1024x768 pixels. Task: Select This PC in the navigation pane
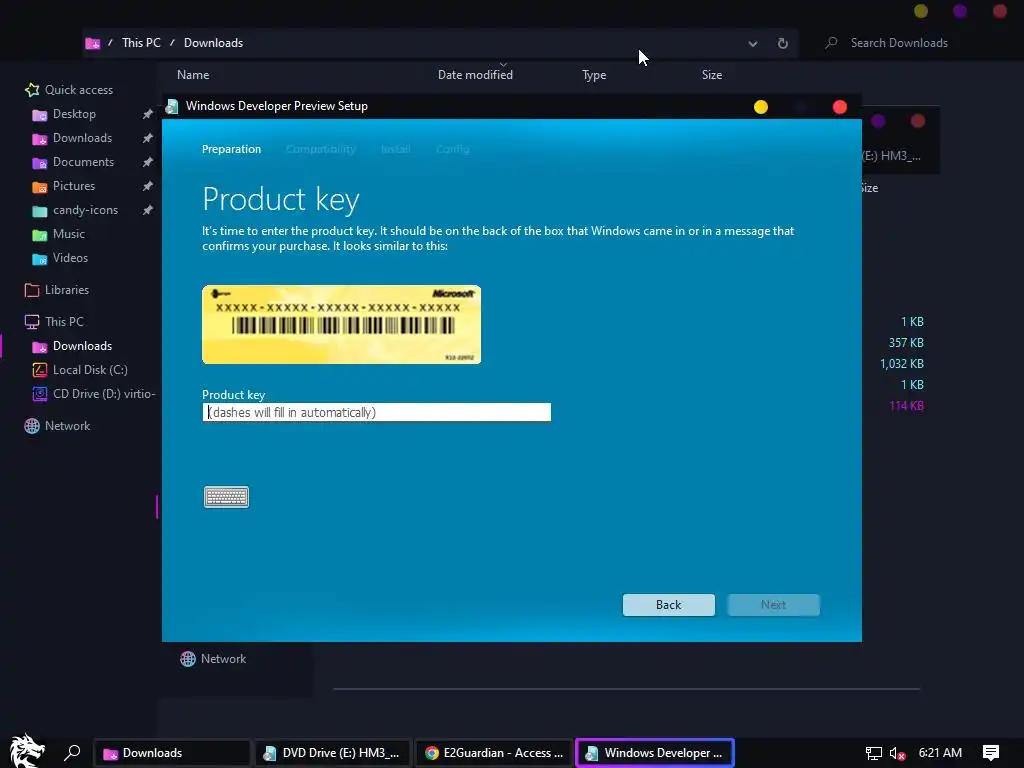[64, 322]
